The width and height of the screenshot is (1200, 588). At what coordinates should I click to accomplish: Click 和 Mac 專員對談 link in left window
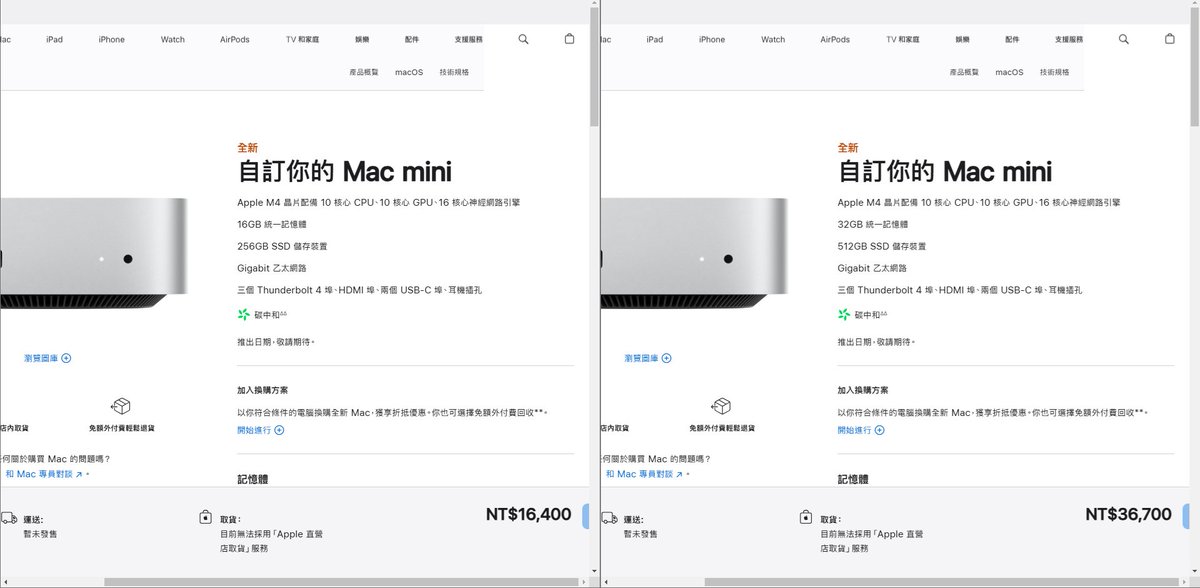[x=45, y=474]
